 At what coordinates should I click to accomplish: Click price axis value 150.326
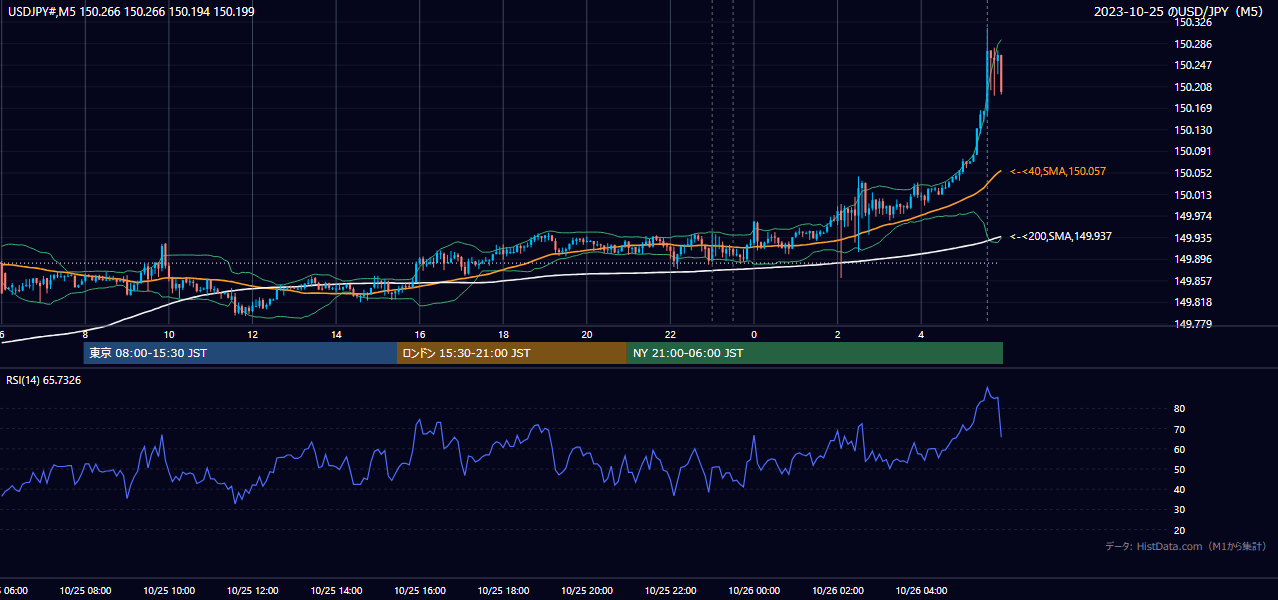coord(1193,22)
